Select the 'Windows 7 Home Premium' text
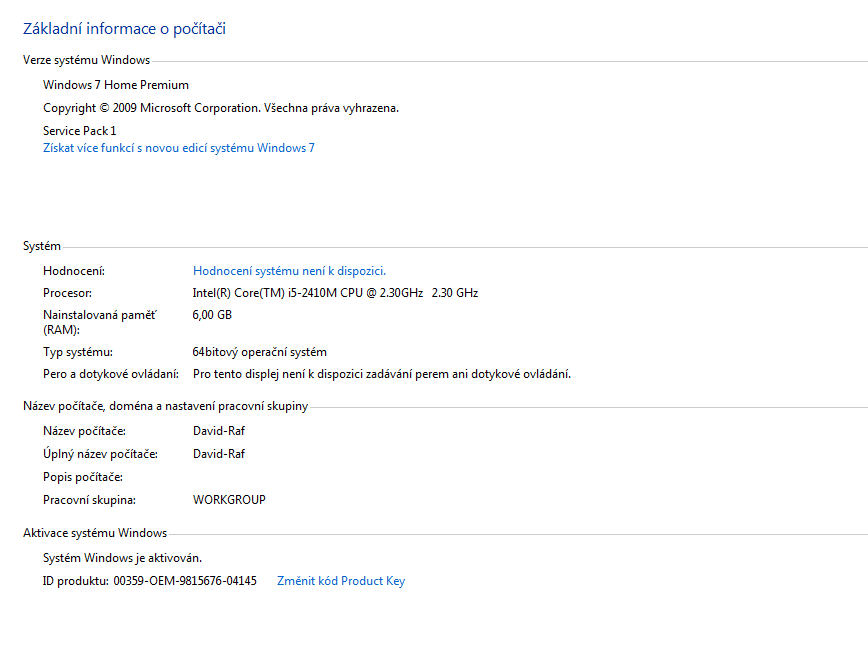The image size is (868, 663). [115, 85]
